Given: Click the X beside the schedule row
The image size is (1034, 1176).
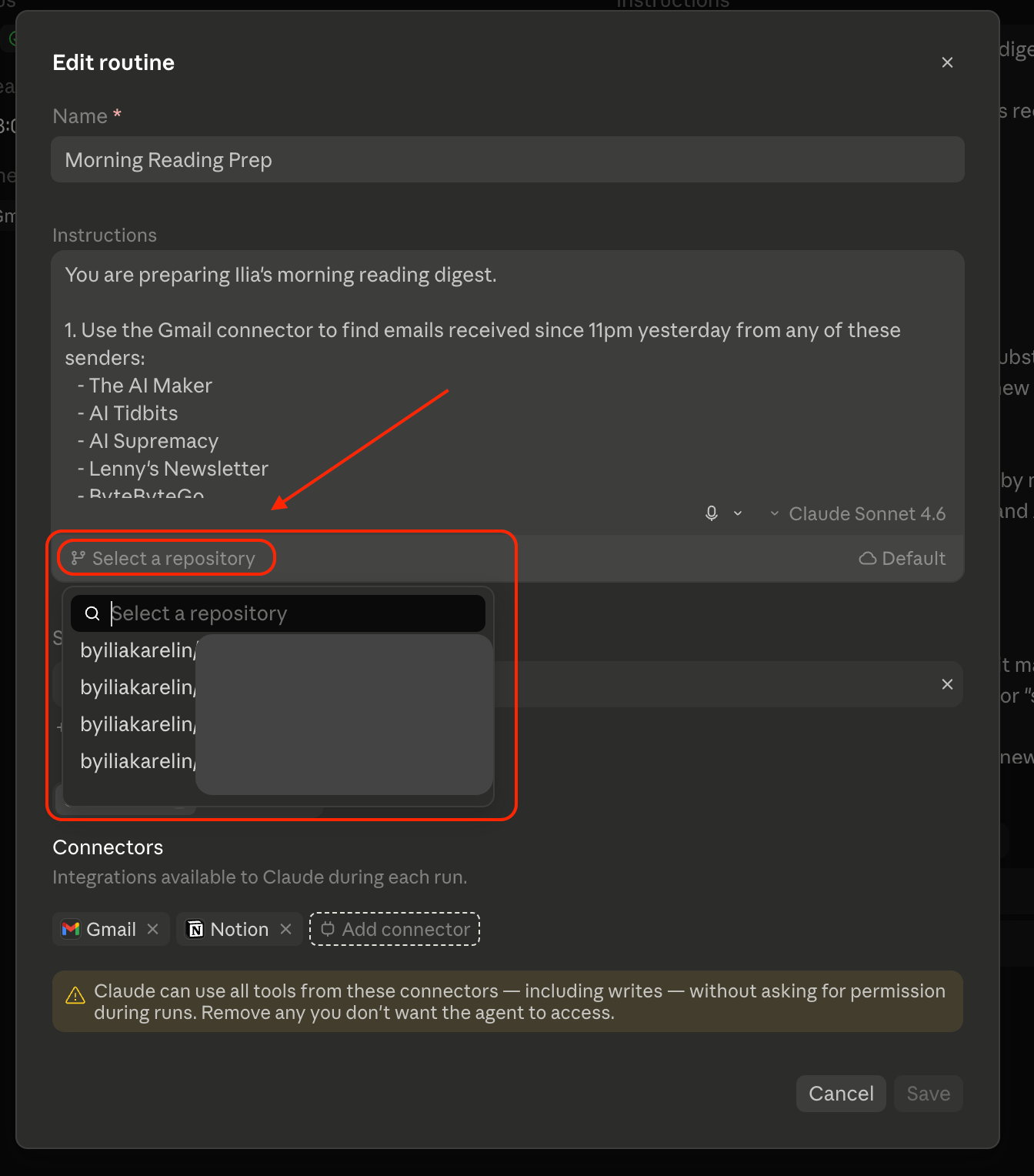Looking at the screenshot, I should click(947, 684).
